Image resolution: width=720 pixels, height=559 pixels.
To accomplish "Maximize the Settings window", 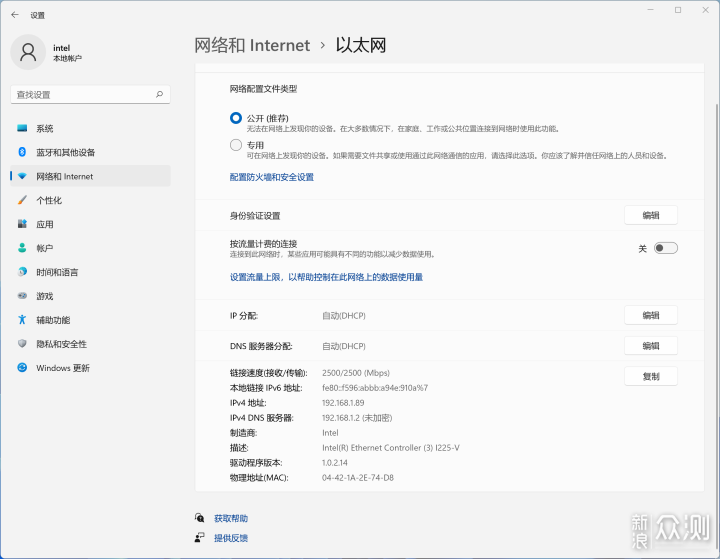I will point(678,10).
